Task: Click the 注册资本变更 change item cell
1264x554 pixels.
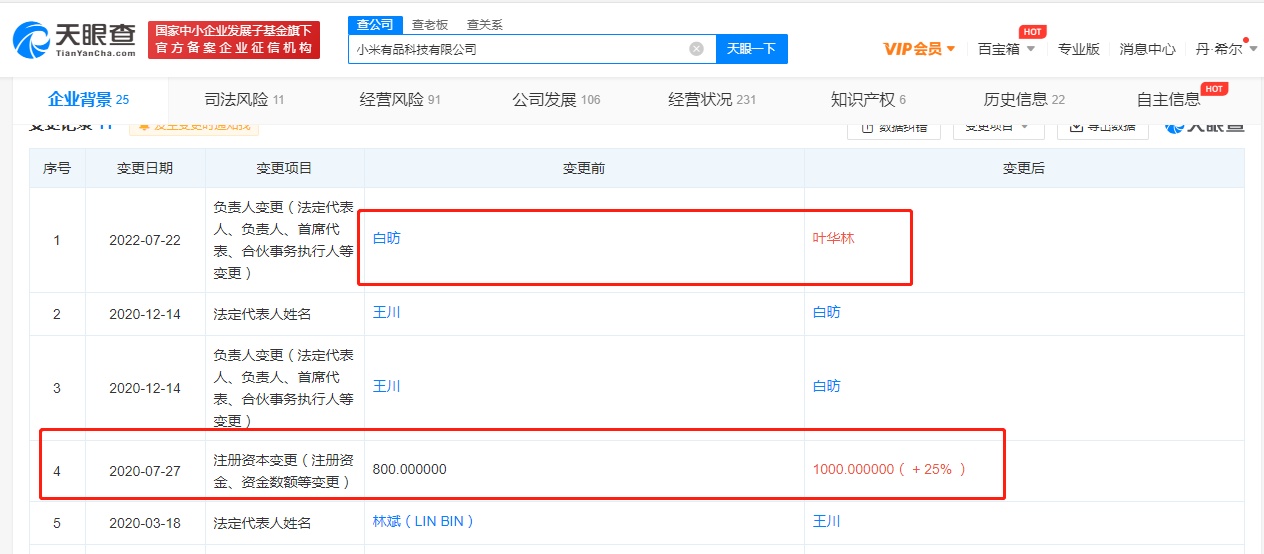Action: pos(285,470)
